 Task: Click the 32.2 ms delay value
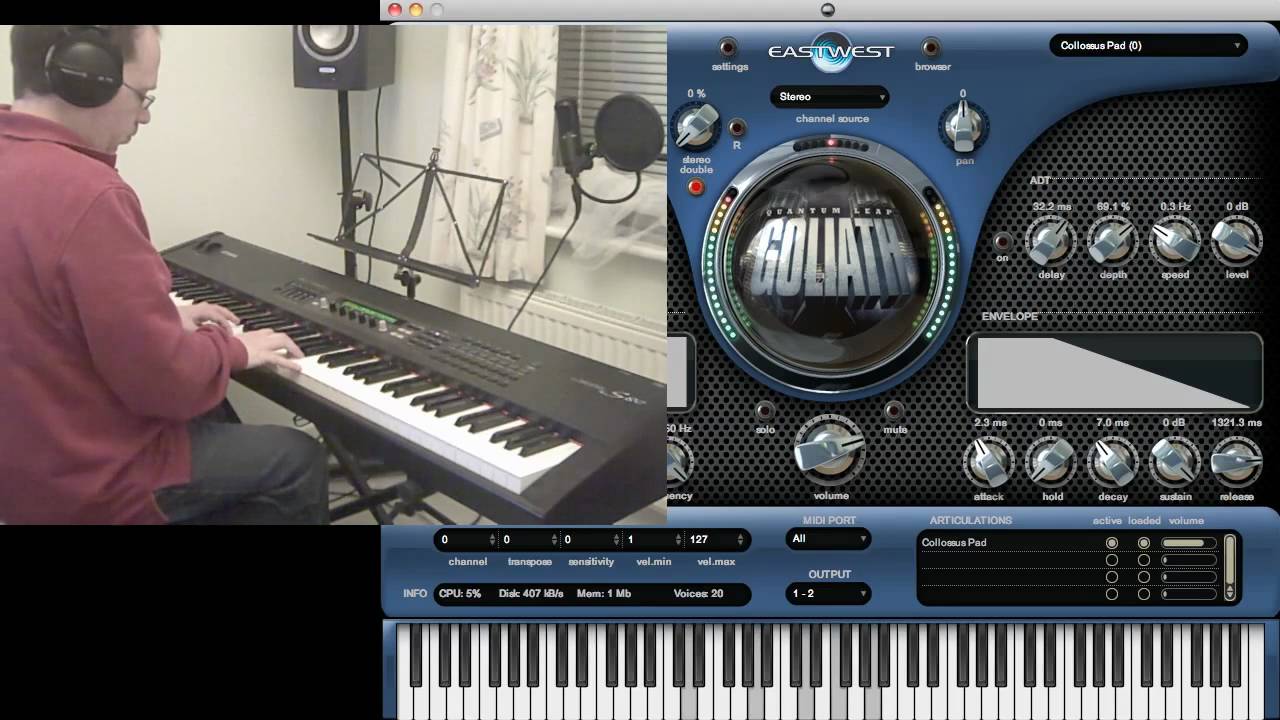point(1051,207)
